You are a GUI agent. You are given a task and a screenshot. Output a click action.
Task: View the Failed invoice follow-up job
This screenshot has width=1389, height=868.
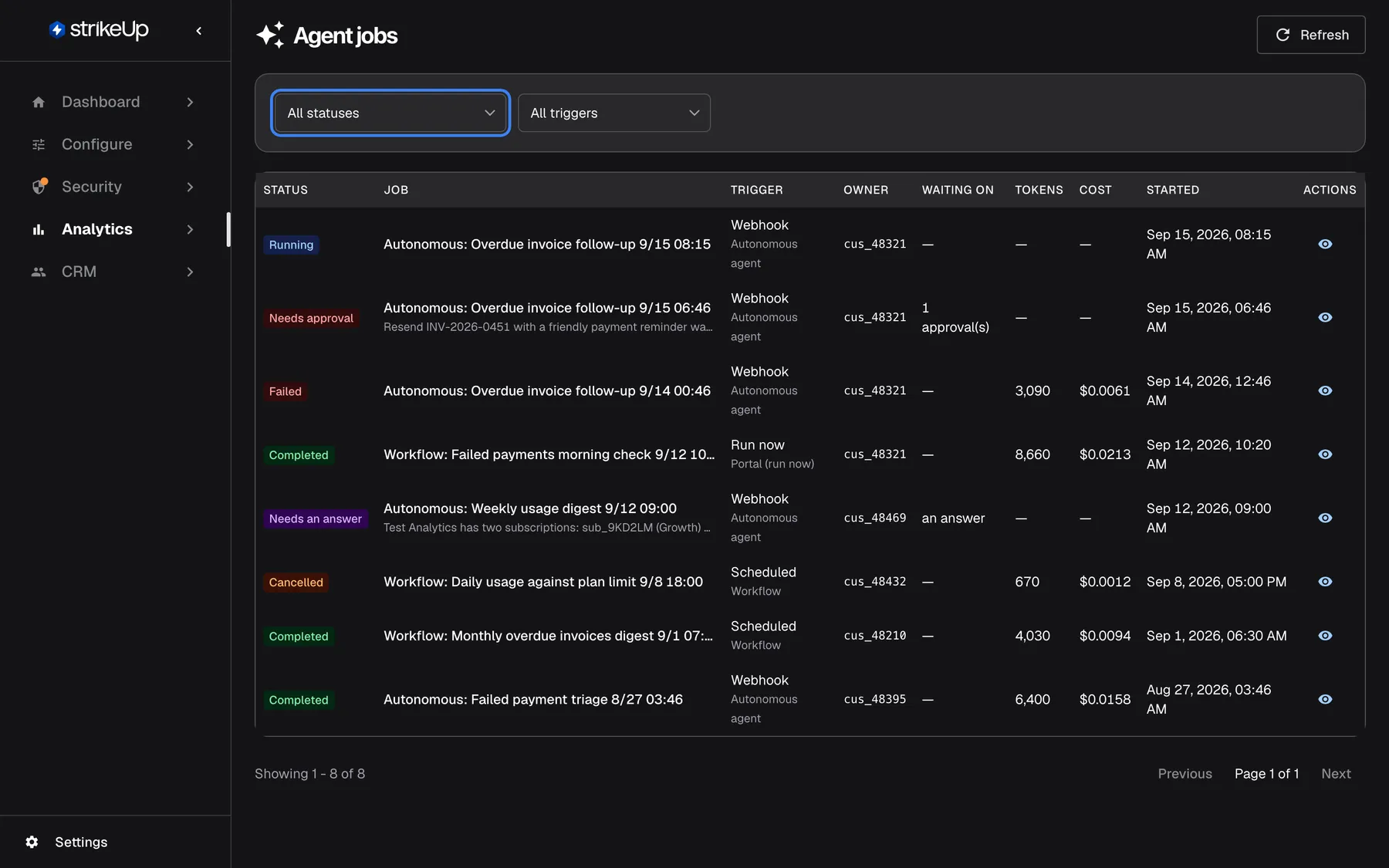[1325, 390]
